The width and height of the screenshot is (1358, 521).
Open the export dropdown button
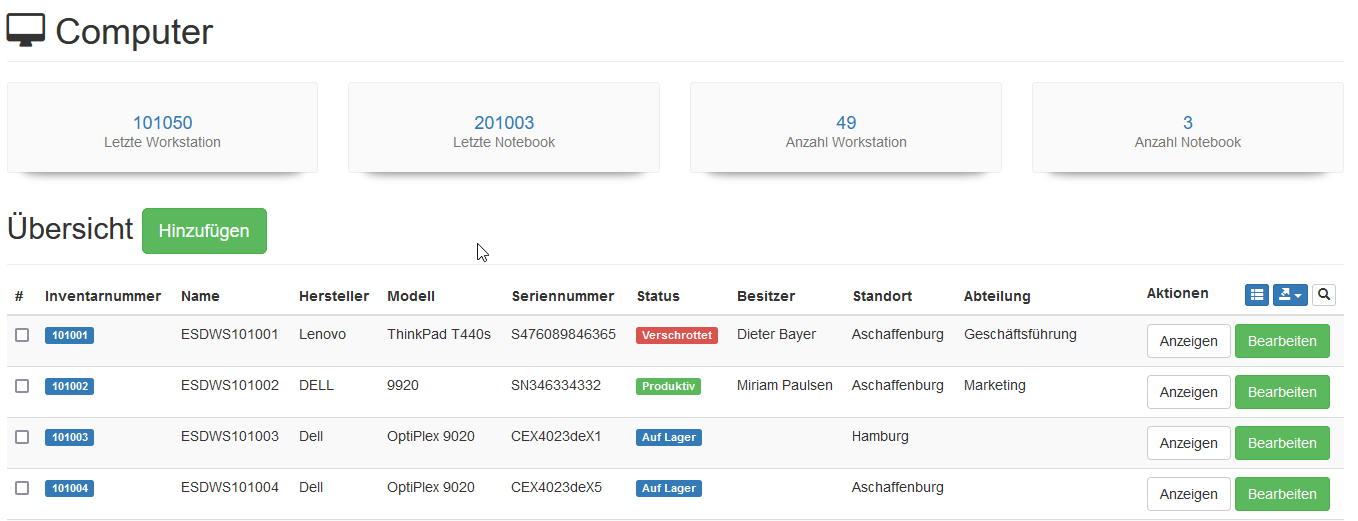(x=1290, y=295)
